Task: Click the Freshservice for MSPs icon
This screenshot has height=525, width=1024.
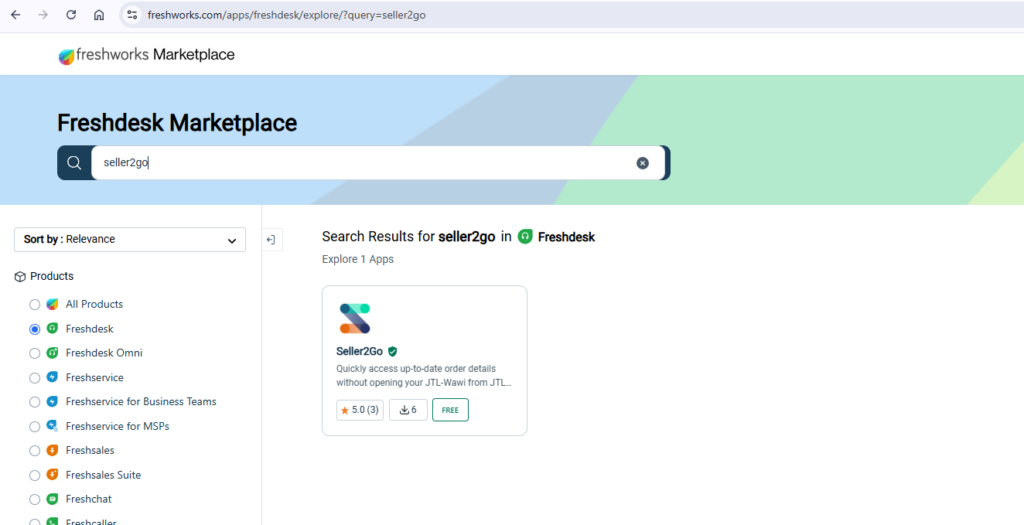Action: pyautogui.click(x=52, y=426)
